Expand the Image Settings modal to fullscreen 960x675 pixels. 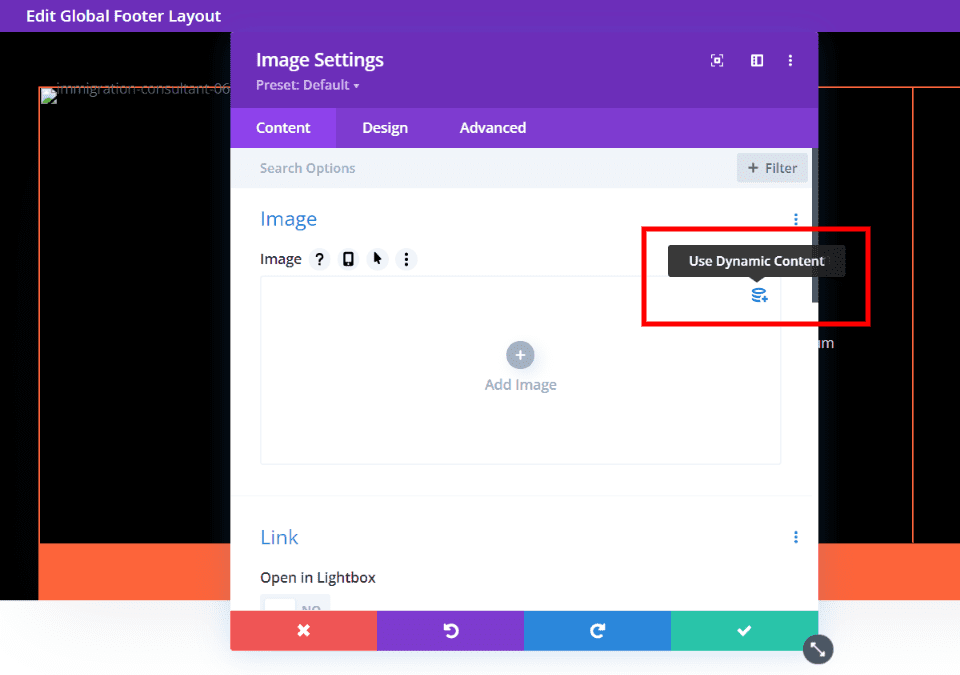tap(716, 60)
